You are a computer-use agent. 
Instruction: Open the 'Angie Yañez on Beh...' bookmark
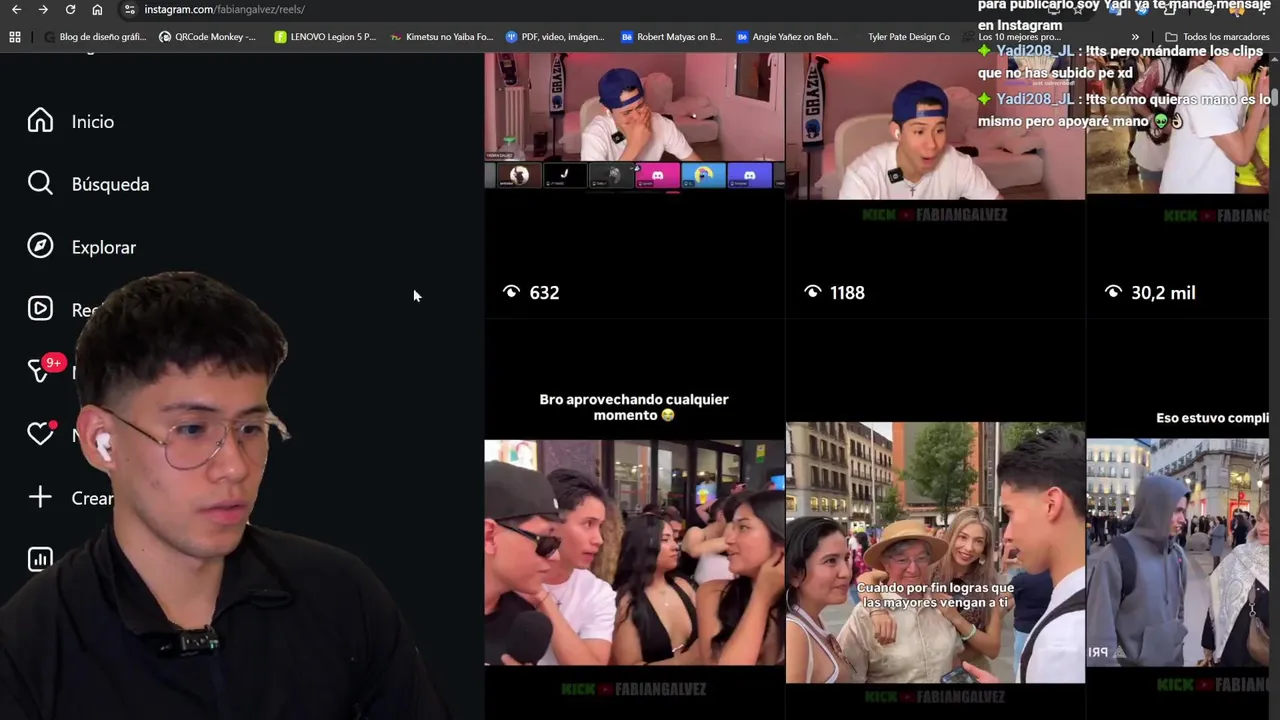coord(787,37)
